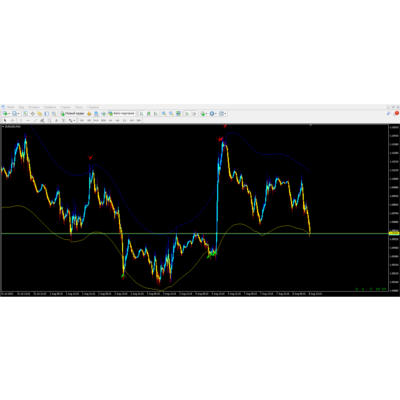Select the Vertical Line tool
Image resolution: width=400 pixels, height=400 pixels.
21,120
